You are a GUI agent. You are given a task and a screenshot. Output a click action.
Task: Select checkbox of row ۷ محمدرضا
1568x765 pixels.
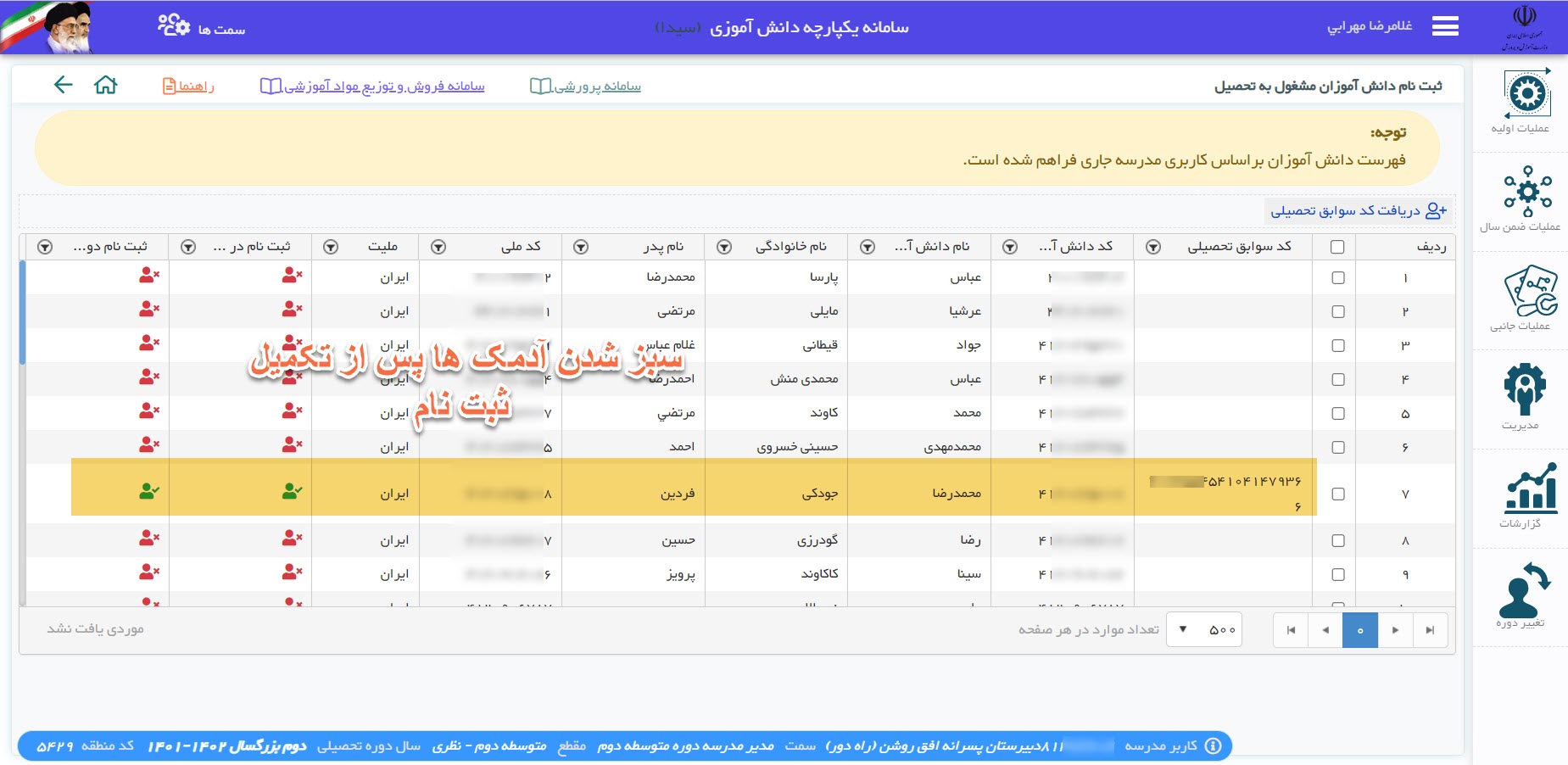(1338, 494)
